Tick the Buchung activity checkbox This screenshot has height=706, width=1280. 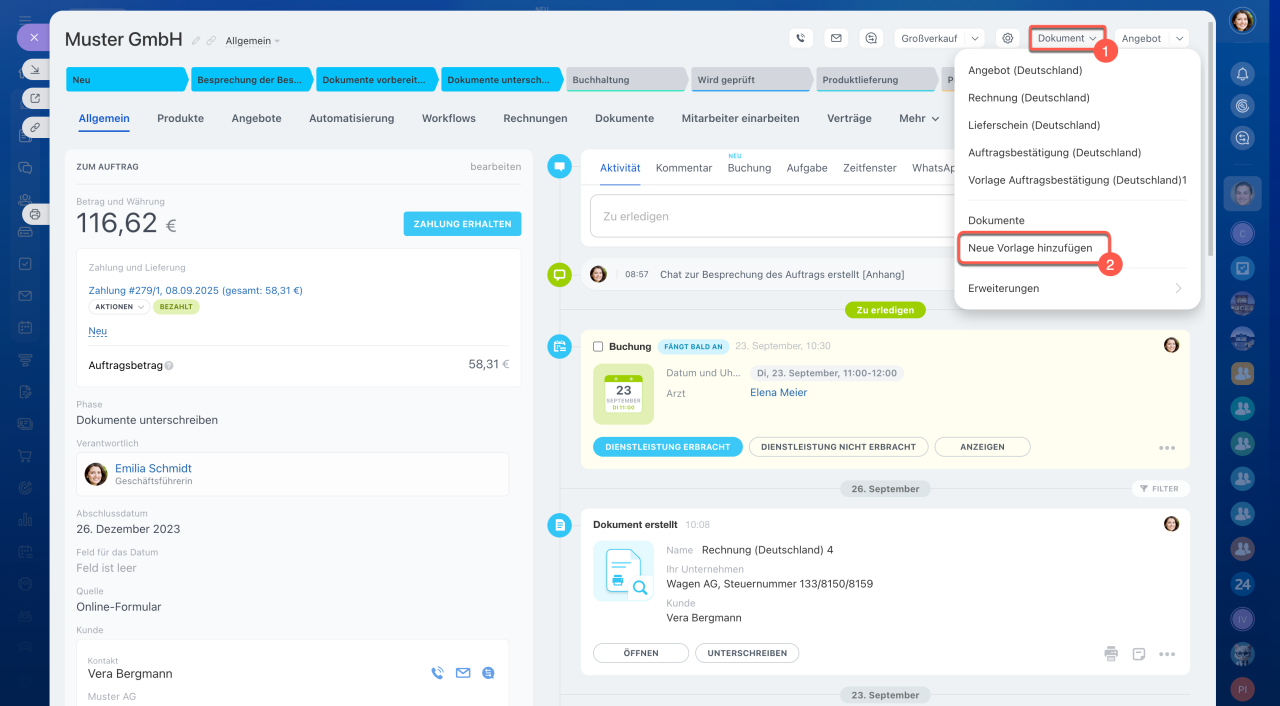click(598, 346)
